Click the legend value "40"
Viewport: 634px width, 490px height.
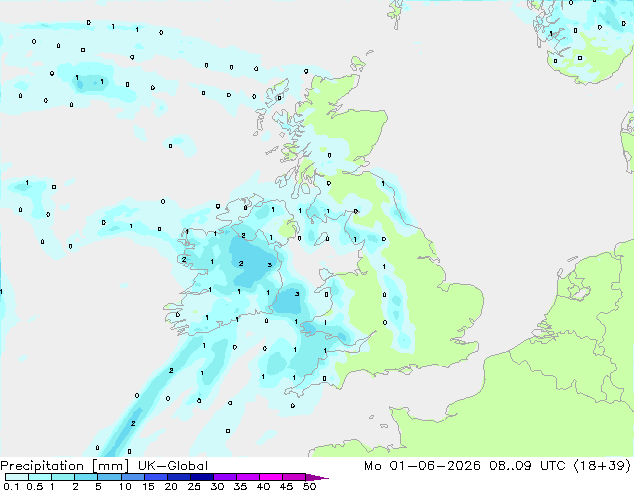click(x=263, y=486)
